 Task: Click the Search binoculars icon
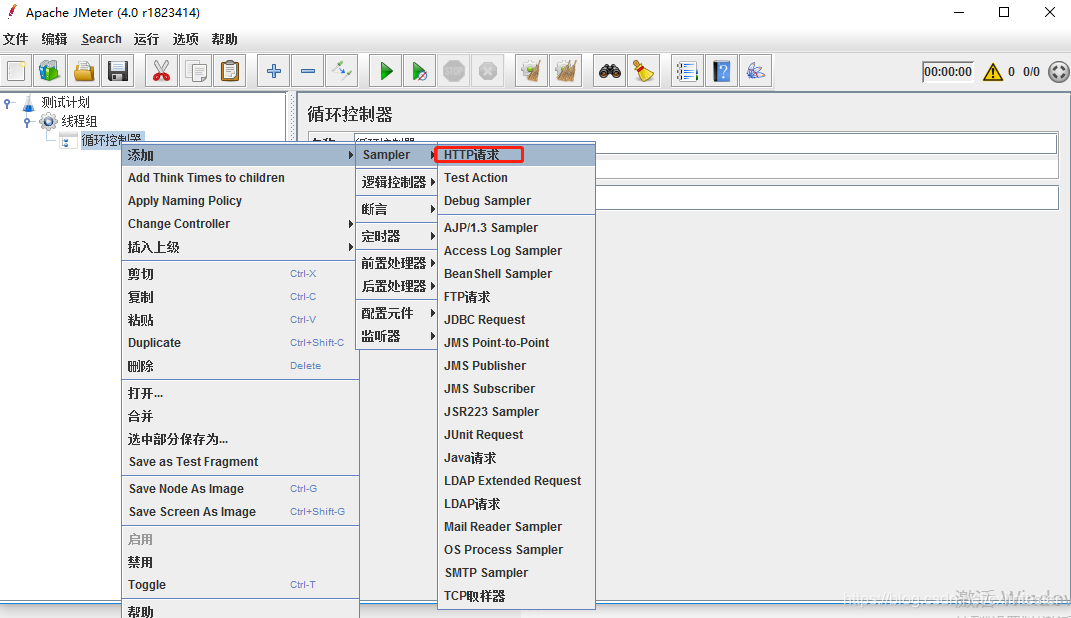(x=609, y=71)
